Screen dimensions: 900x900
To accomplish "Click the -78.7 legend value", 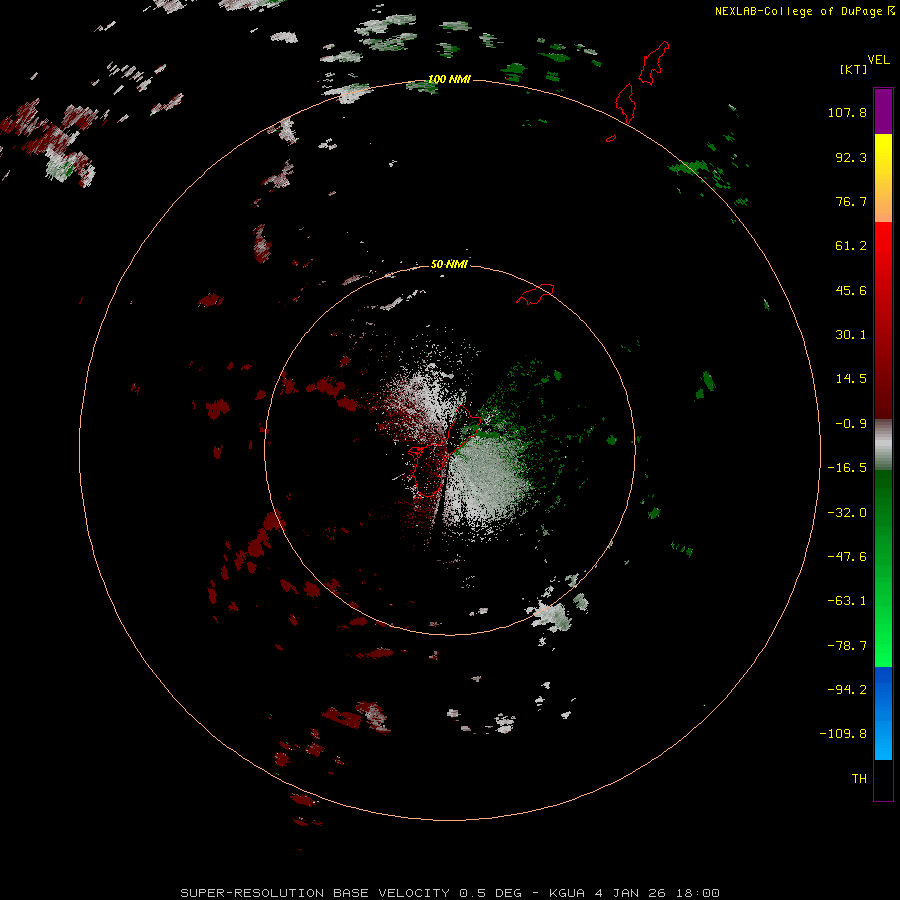I will point(847,646).
